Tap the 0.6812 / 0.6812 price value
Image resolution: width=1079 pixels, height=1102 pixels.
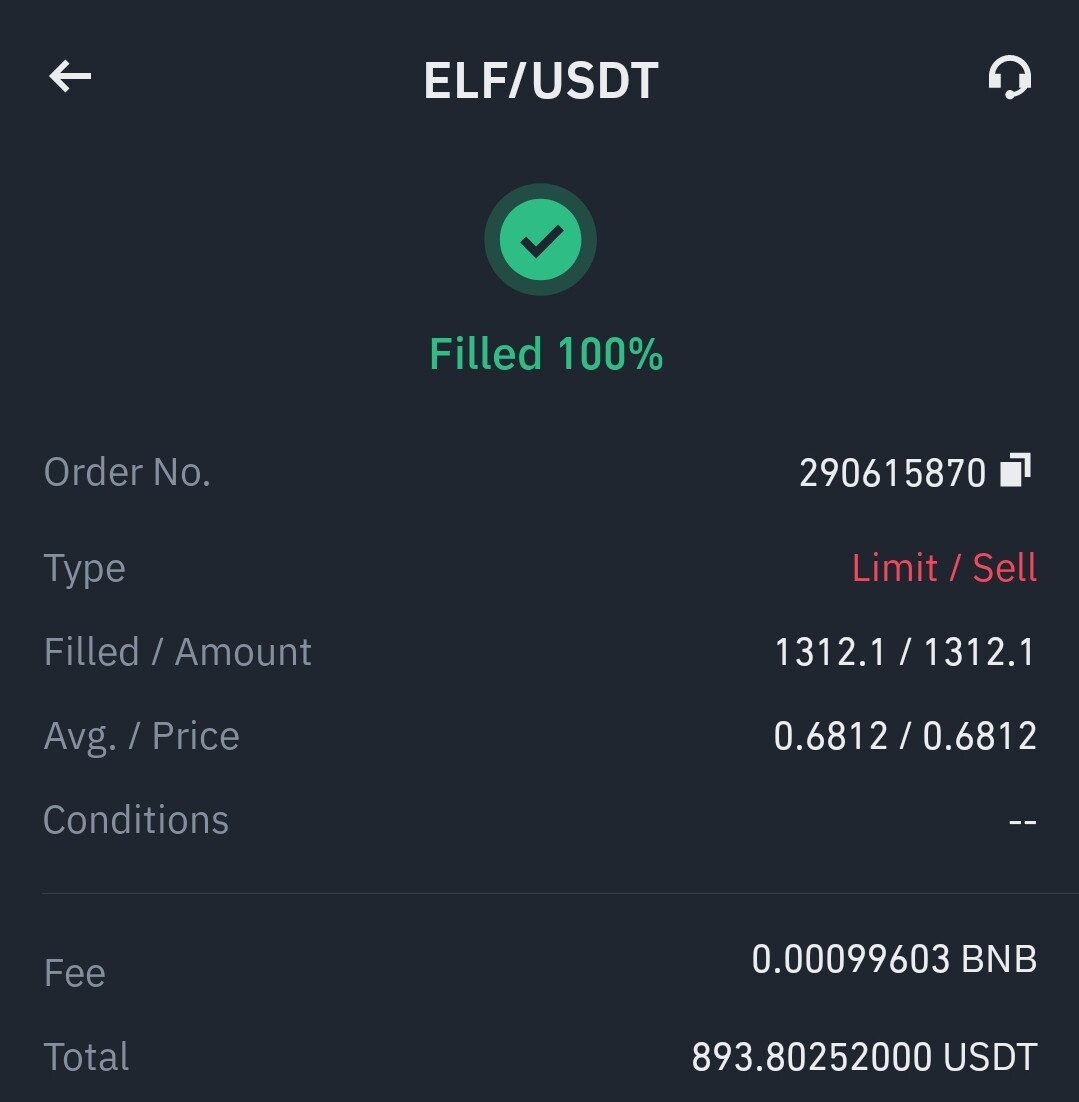pos(905,736)
